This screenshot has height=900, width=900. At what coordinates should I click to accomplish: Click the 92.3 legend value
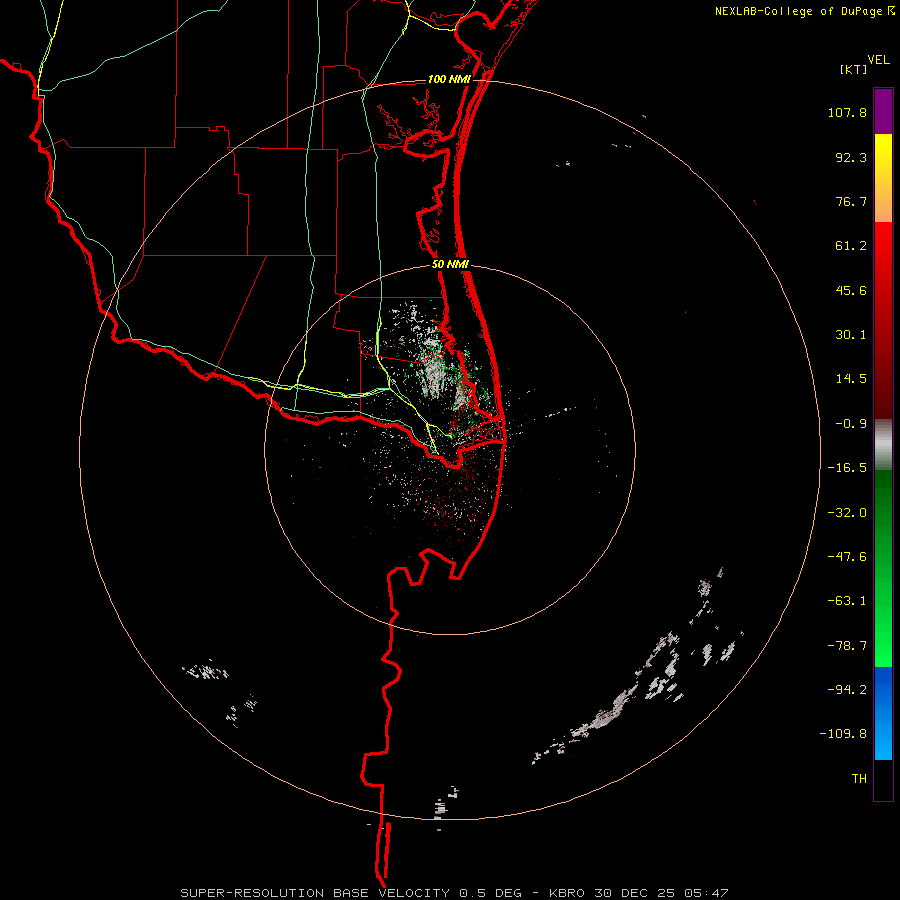pos(851,157)
